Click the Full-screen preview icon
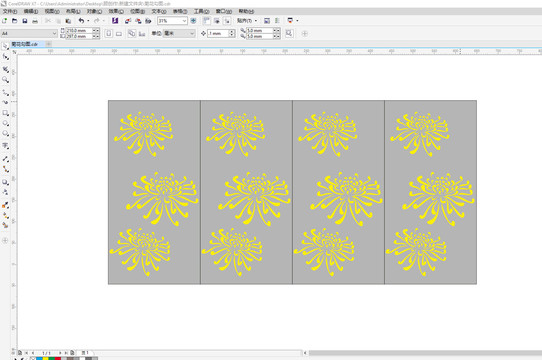Viewport: 542px width, 360px height. (194, 21)
